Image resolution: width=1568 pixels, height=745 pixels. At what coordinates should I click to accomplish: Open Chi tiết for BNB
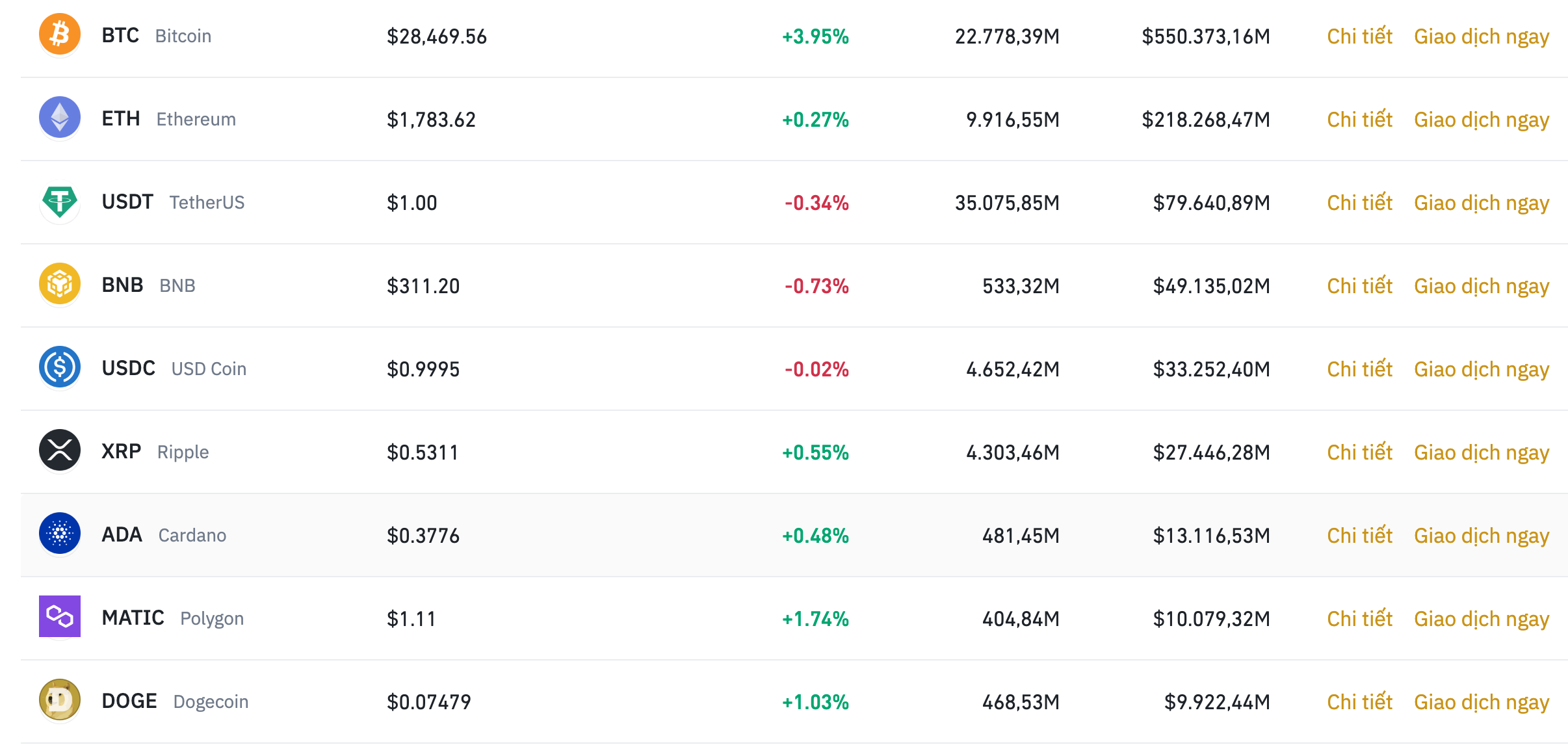1359,286
